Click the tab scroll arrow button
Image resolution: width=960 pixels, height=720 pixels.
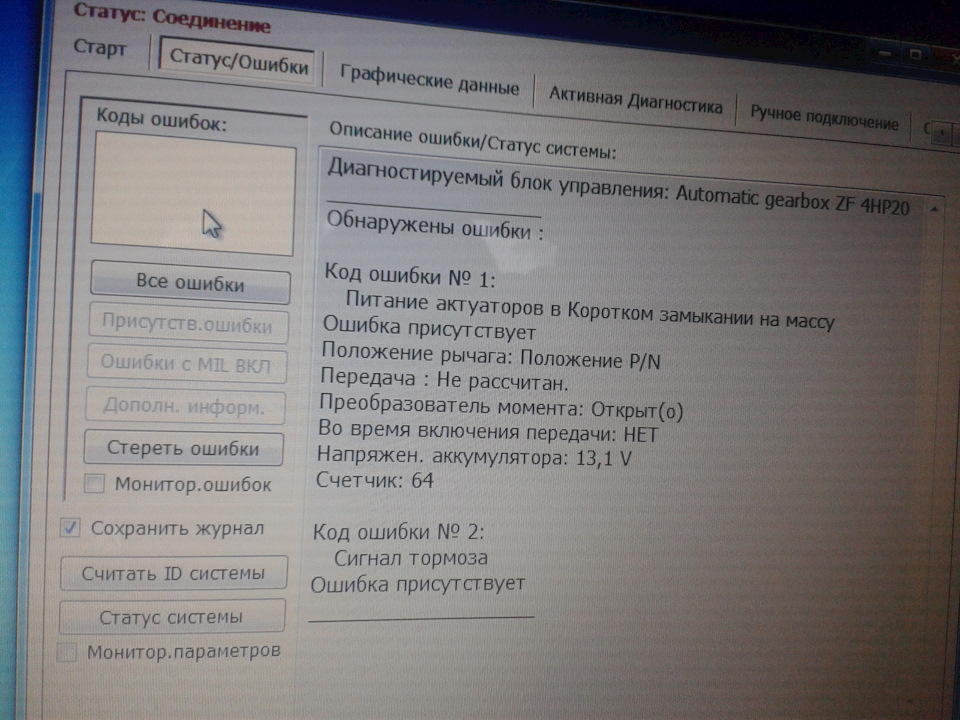pos(942,132)
